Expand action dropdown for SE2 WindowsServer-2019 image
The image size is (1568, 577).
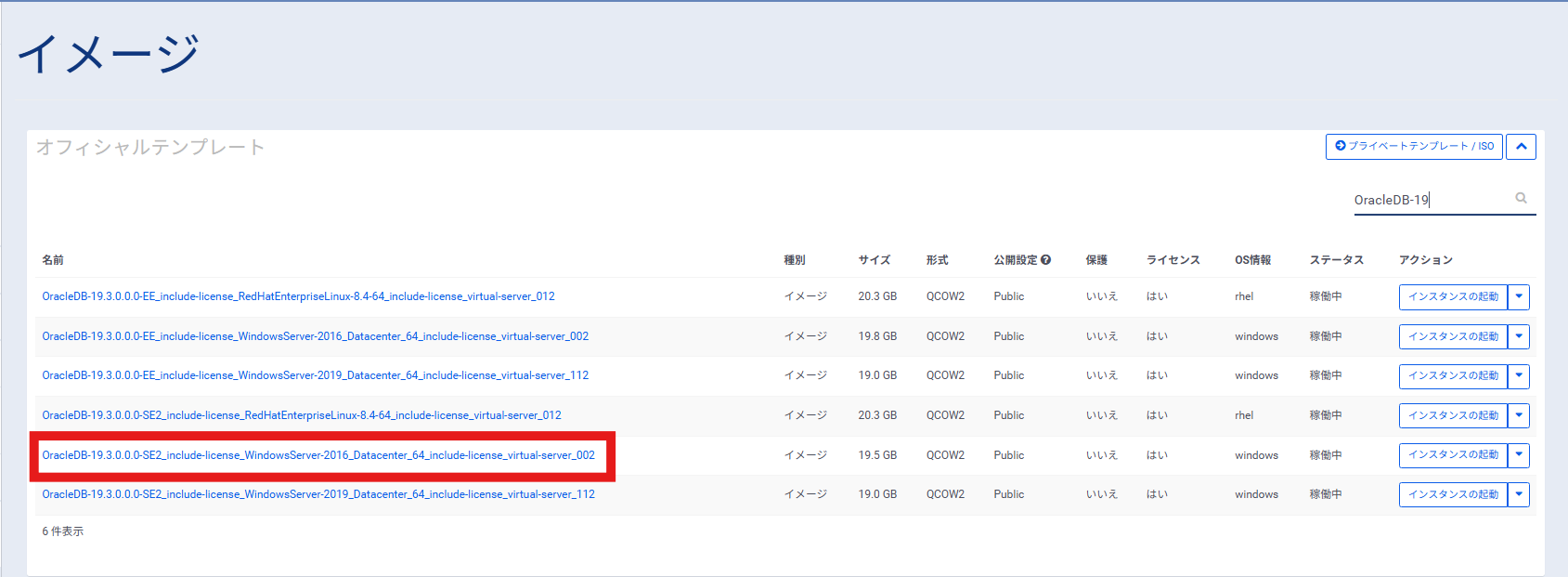point(1519,494)
